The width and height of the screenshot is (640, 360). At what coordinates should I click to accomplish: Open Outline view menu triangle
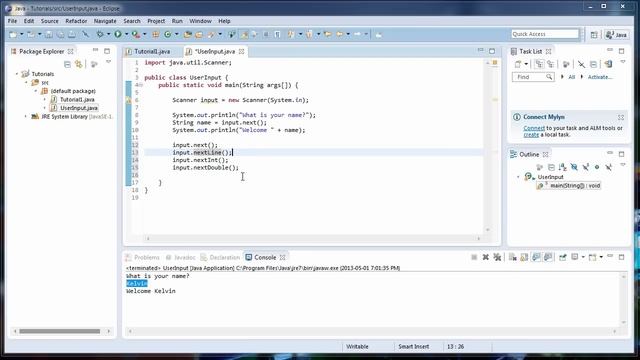pos(623,165)
